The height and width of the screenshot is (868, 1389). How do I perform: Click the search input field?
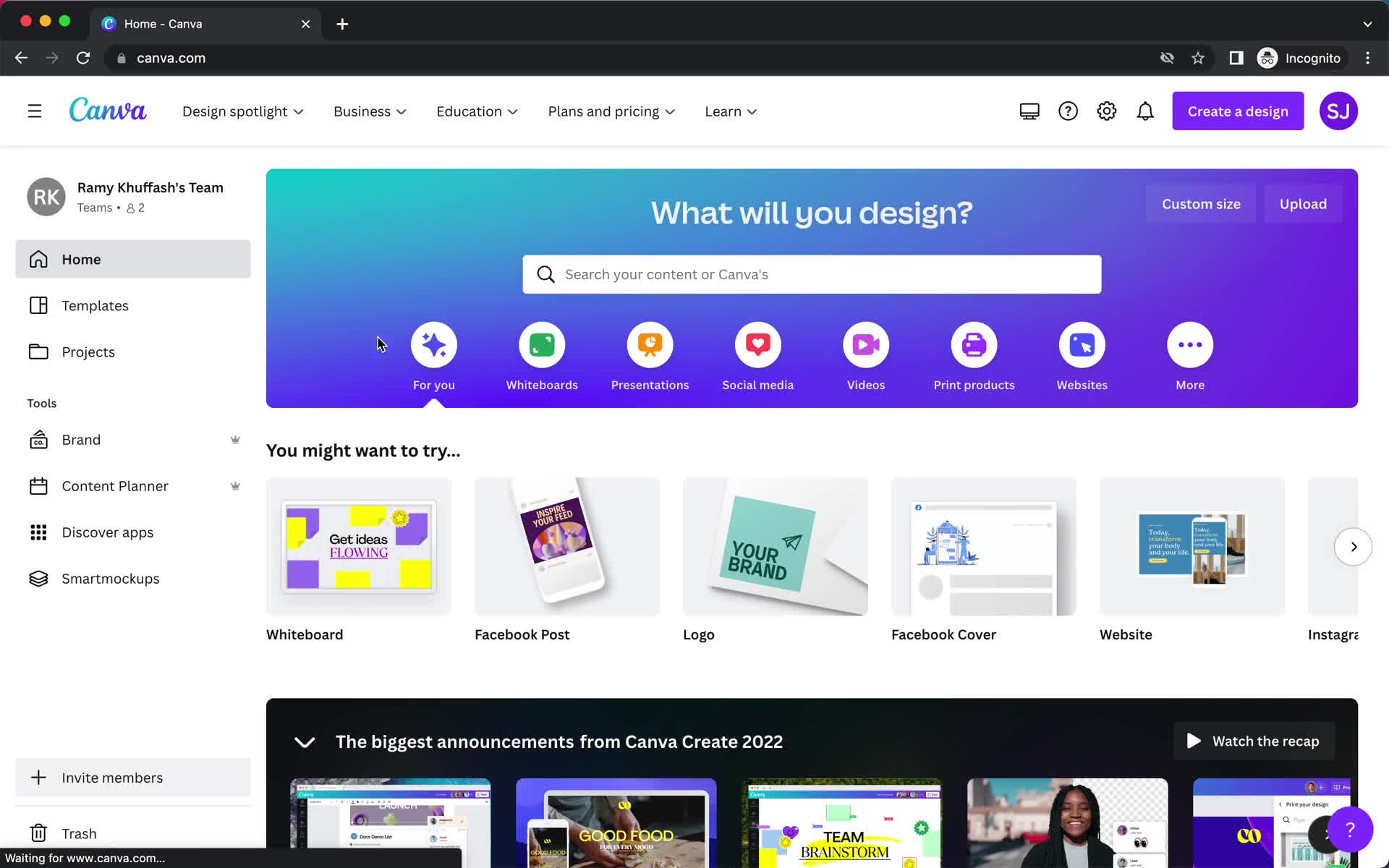click(811, 274)
